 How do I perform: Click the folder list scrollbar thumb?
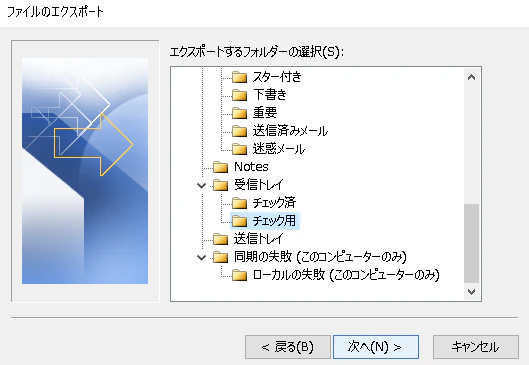coord(472,243)
